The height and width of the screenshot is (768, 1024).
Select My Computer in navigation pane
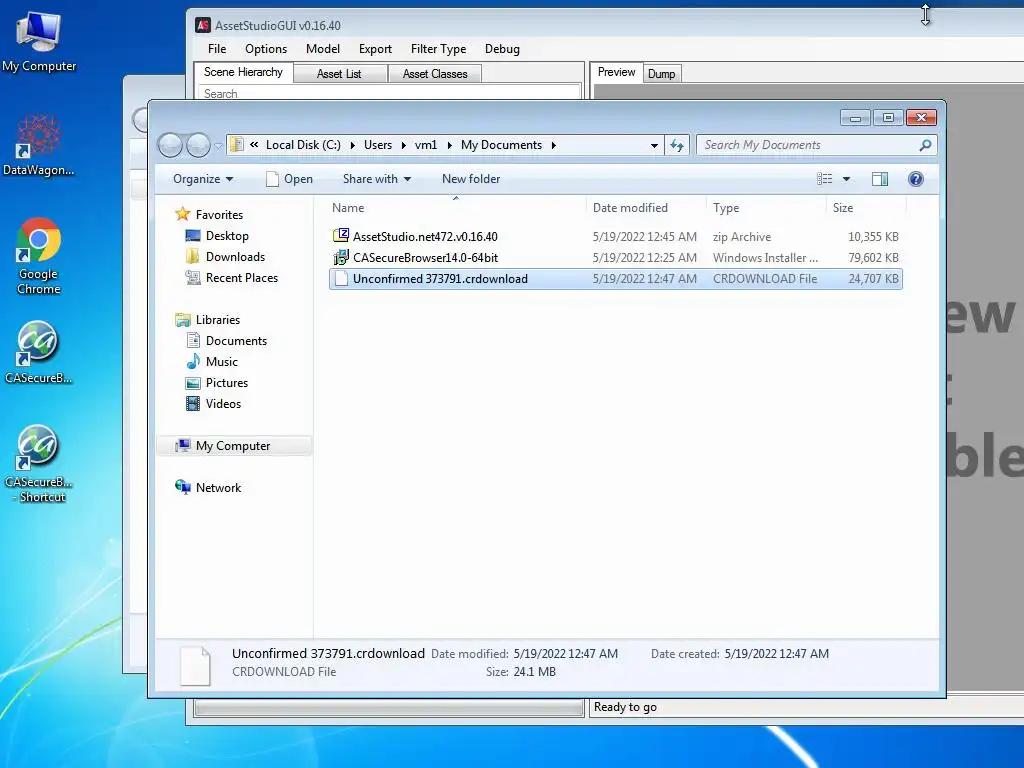[x=232, y=445]
